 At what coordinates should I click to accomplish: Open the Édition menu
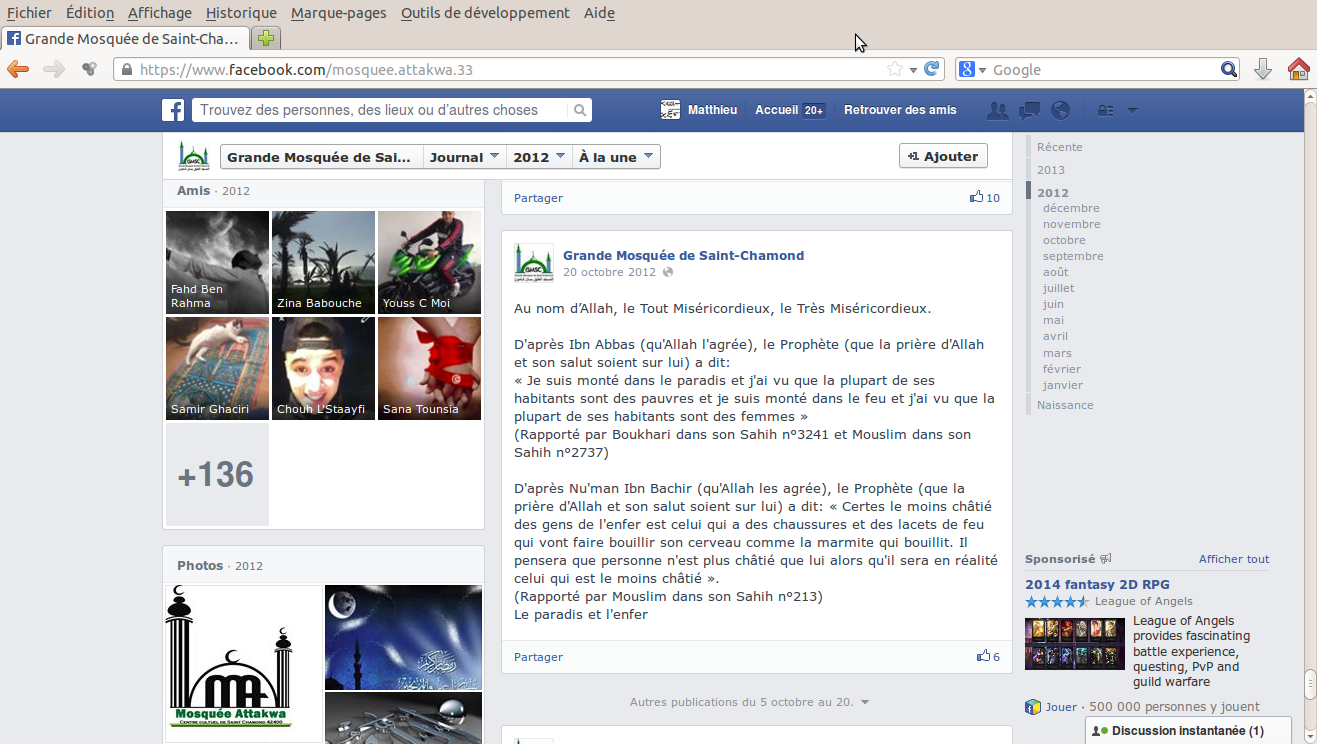tap(90, 13)
